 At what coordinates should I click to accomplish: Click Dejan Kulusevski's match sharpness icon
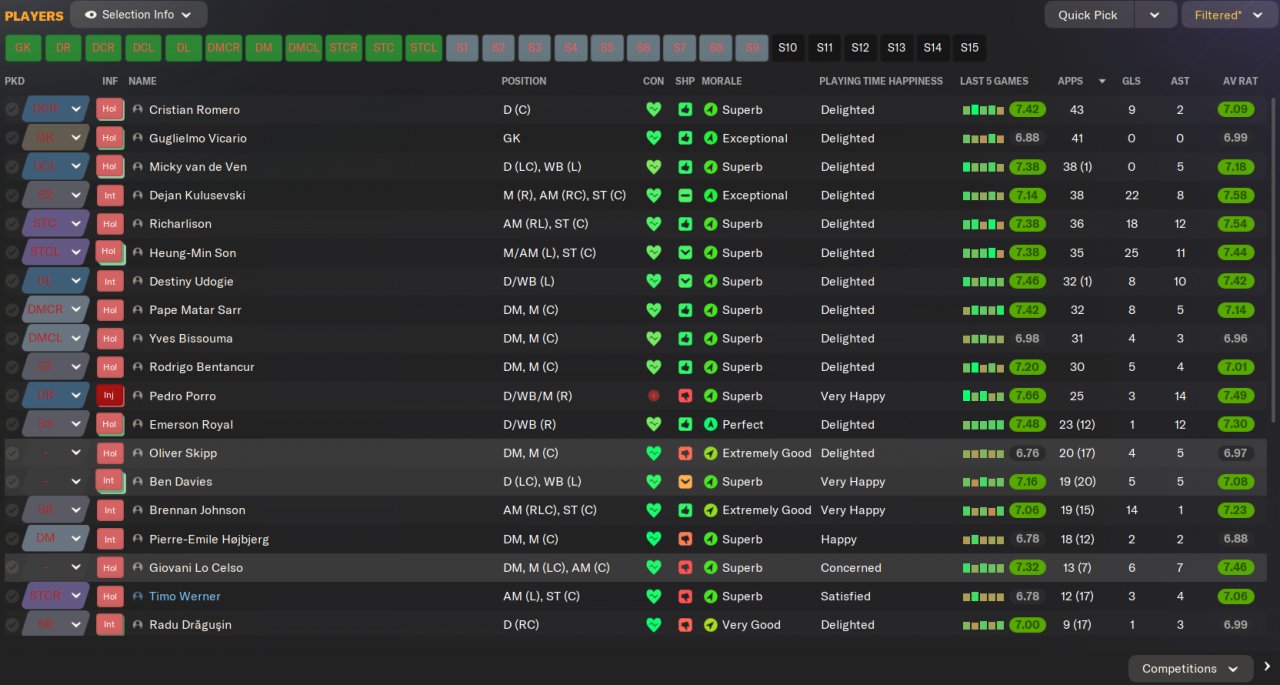click(685, 196)
